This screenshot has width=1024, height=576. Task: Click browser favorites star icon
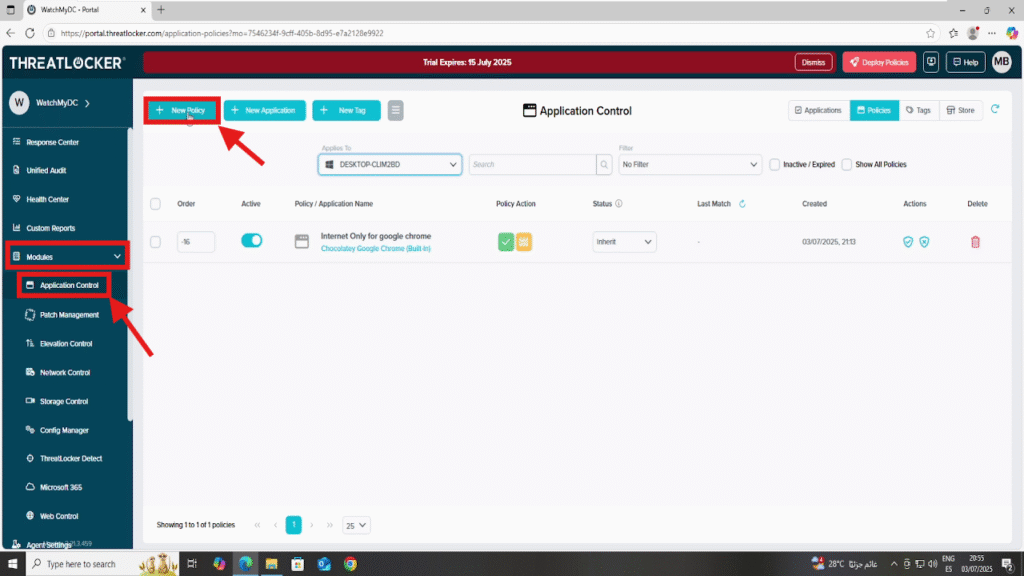click(x=930, y=33)
